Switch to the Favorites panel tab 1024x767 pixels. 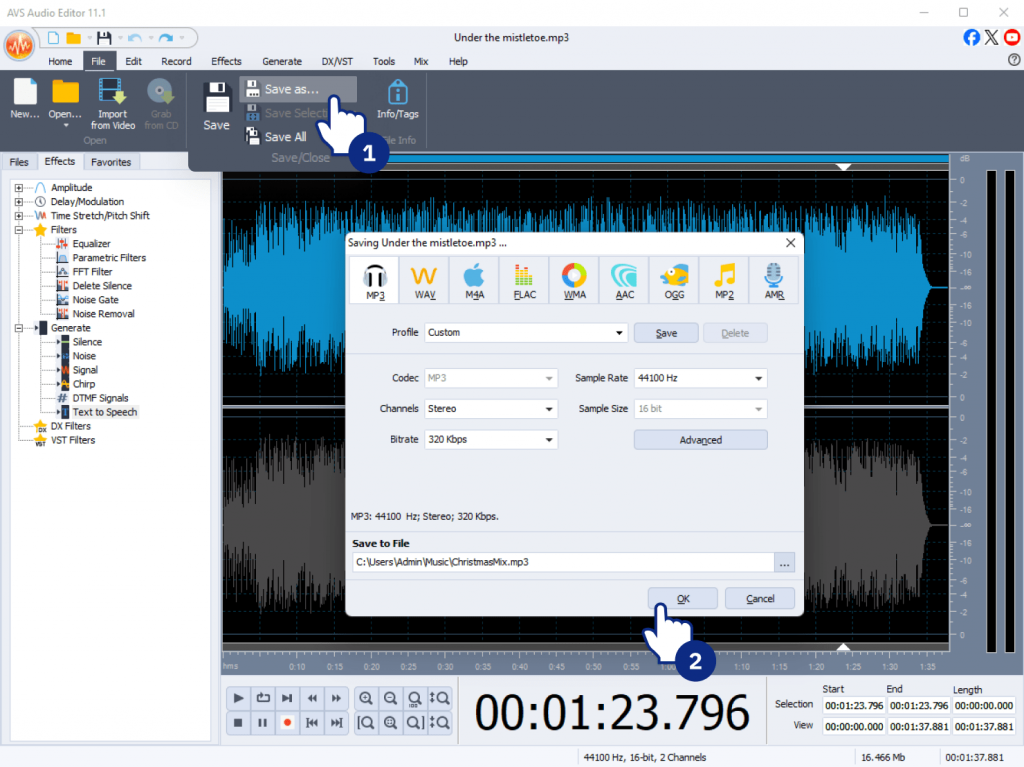pos(110,162)
